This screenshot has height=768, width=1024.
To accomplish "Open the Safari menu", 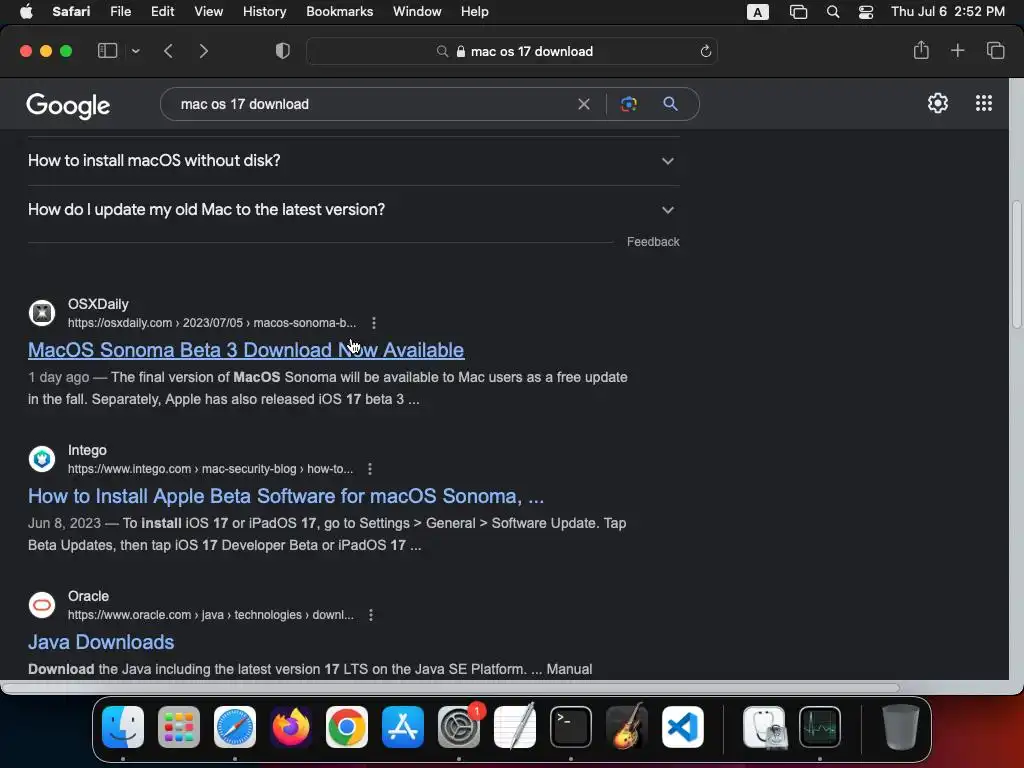I will 71,12.
